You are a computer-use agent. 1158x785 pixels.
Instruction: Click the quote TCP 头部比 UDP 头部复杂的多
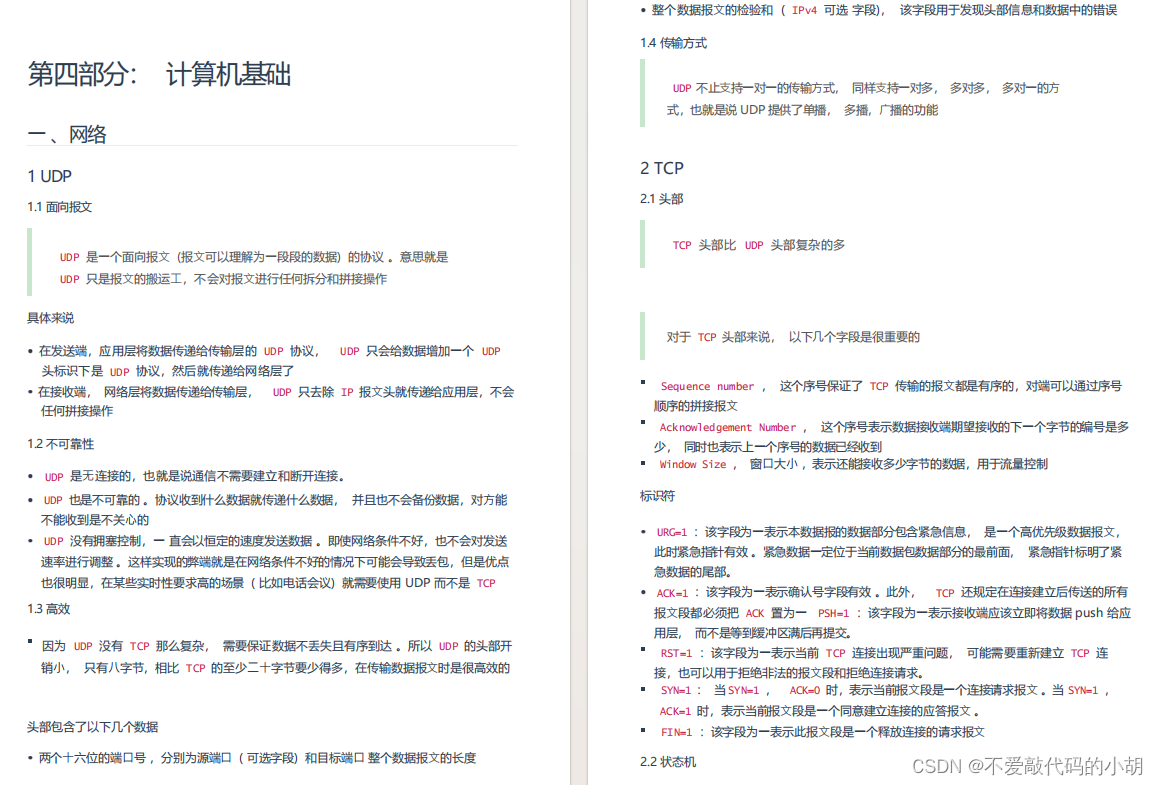click(758, 245)
